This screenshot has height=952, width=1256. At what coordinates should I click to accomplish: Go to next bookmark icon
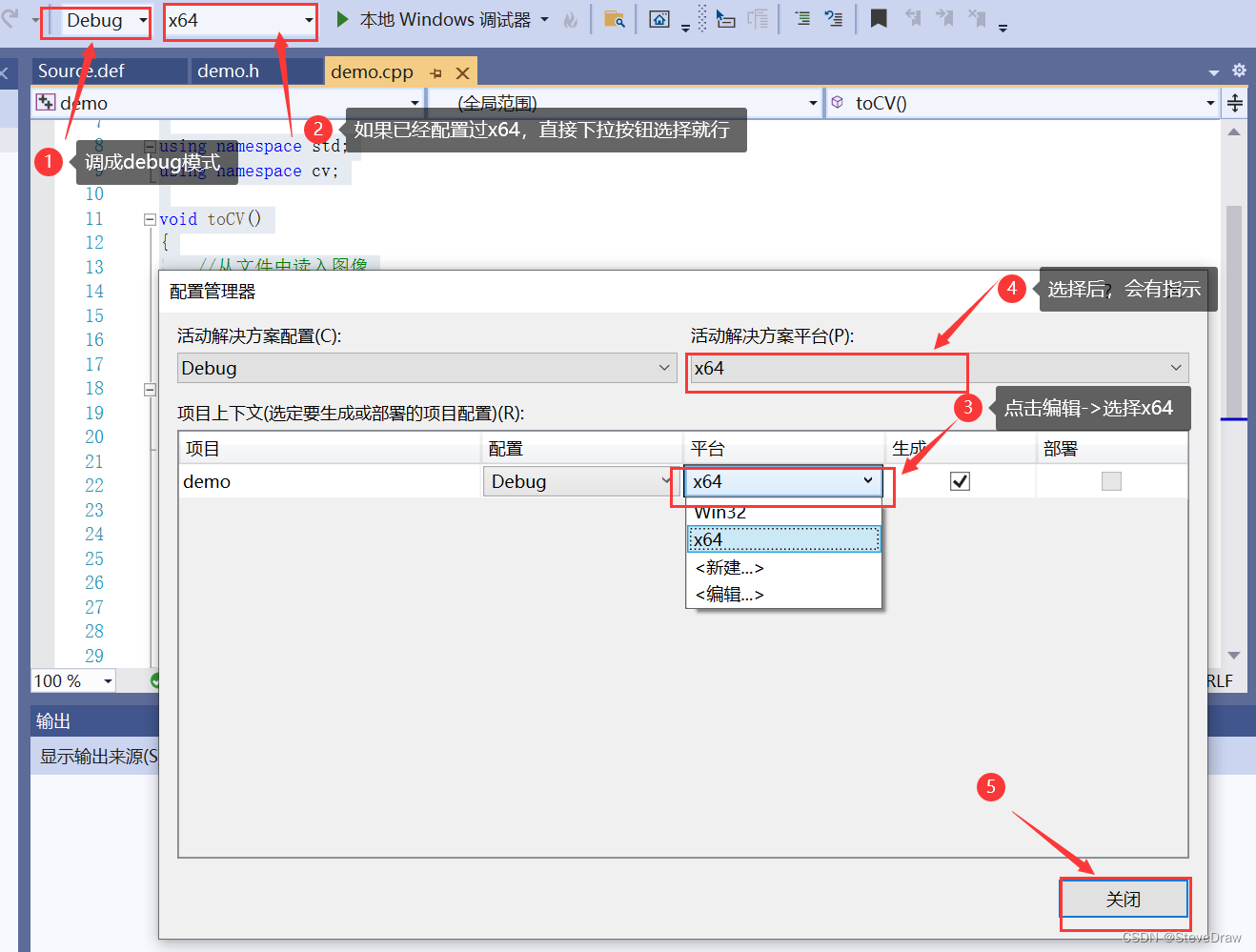[944, 19]
